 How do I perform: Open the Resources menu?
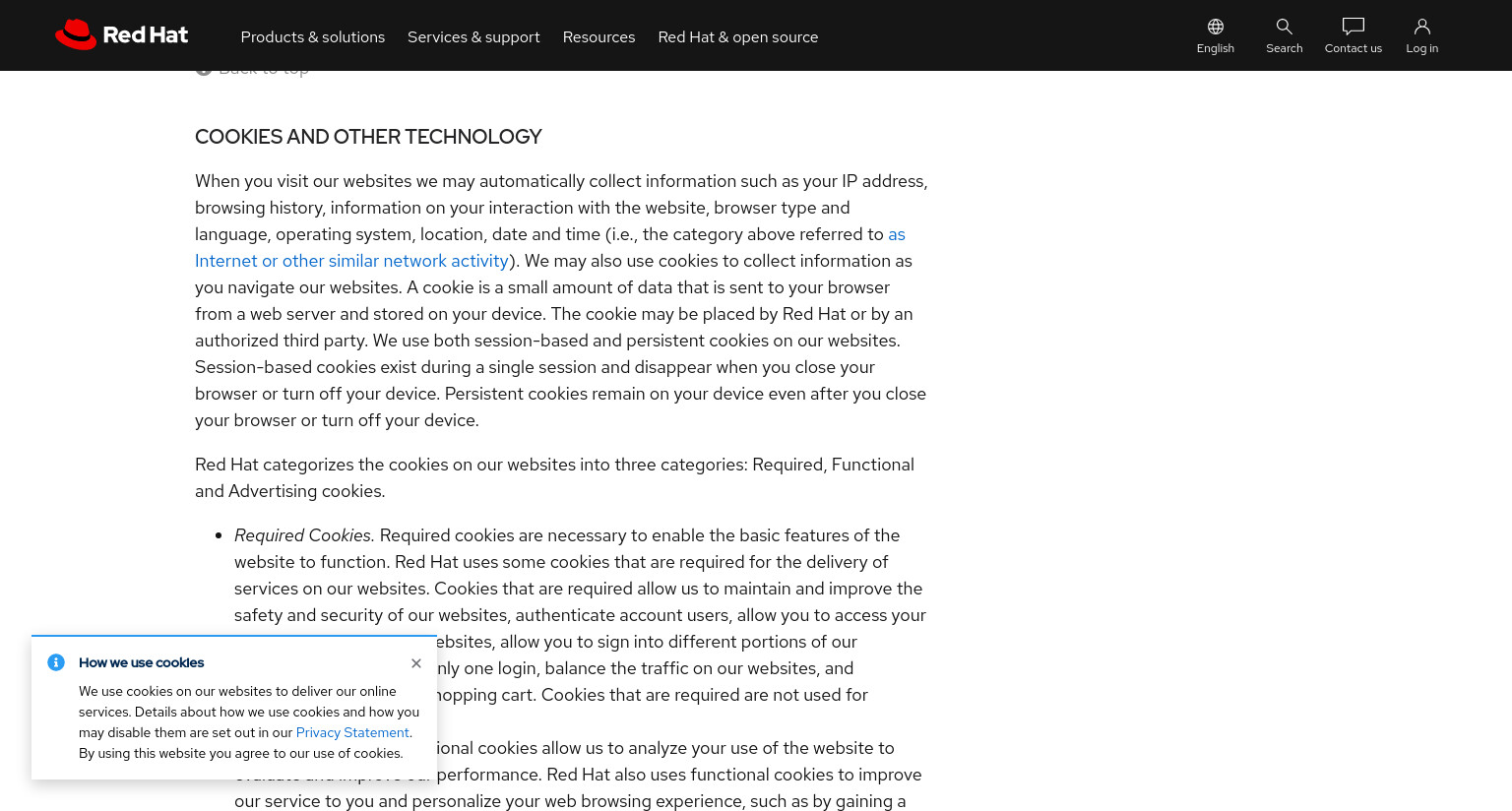pos(598,36)
